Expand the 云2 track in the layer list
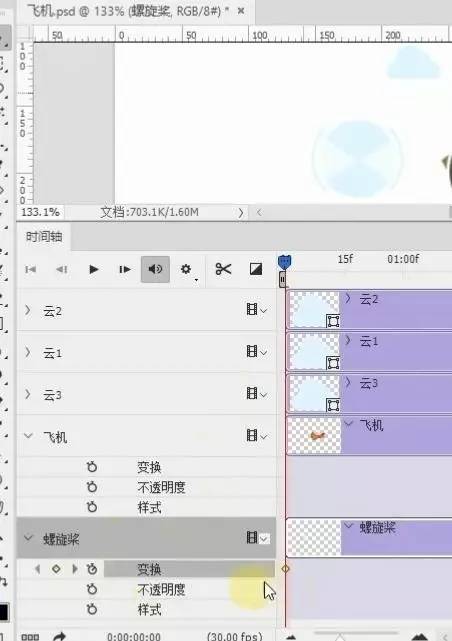 click(x=28, y=311)
